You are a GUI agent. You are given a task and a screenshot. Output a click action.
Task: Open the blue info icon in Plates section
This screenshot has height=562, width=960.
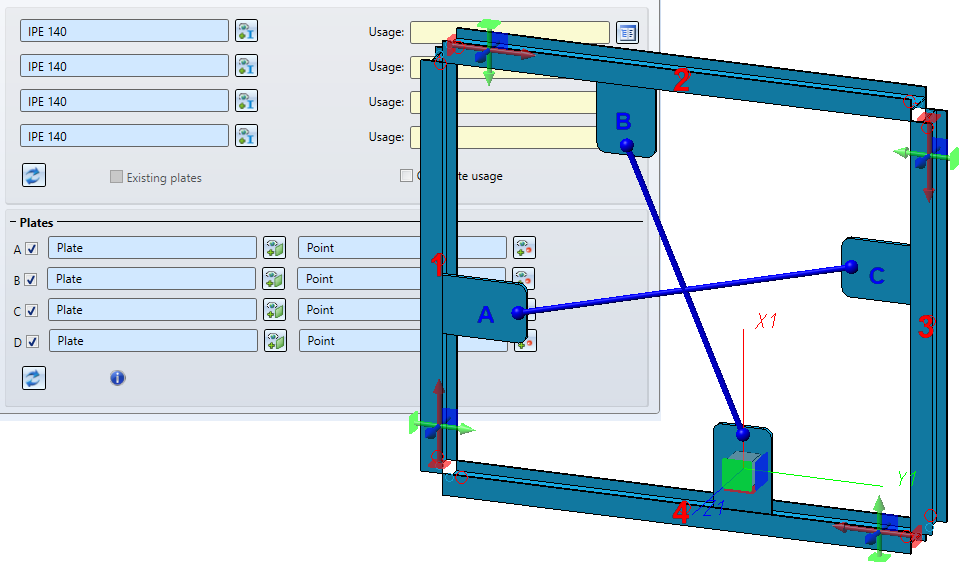(118, 378)
